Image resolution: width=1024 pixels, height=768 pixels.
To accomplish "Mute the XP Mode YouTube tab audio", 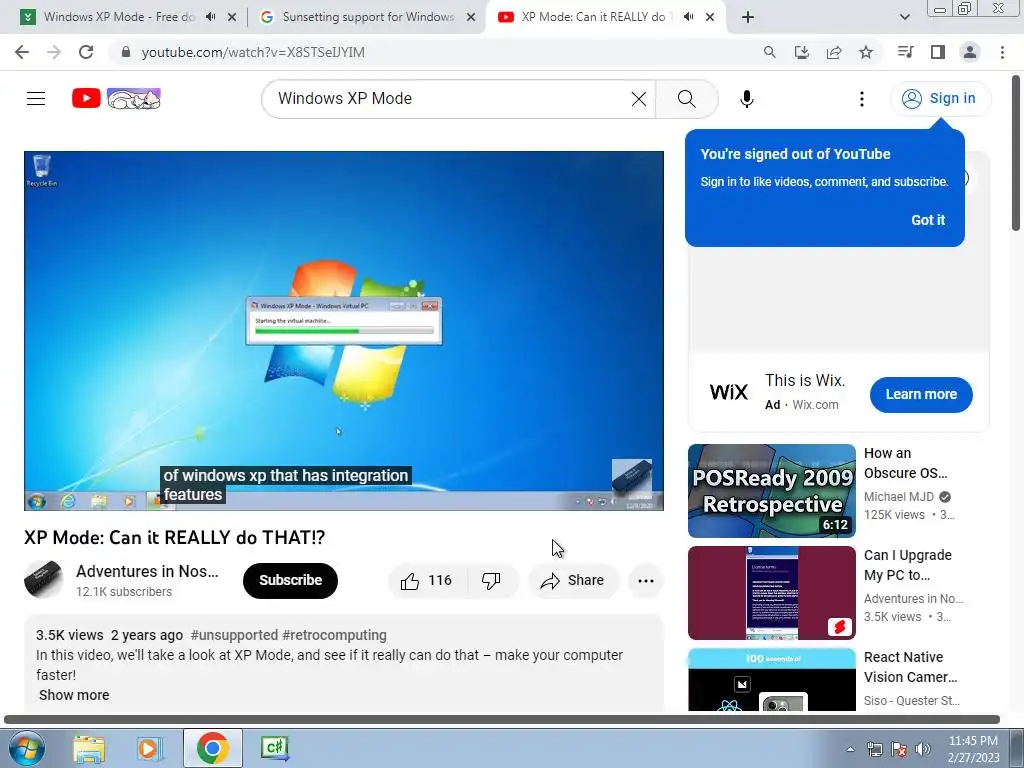I will tap(688, 17).
